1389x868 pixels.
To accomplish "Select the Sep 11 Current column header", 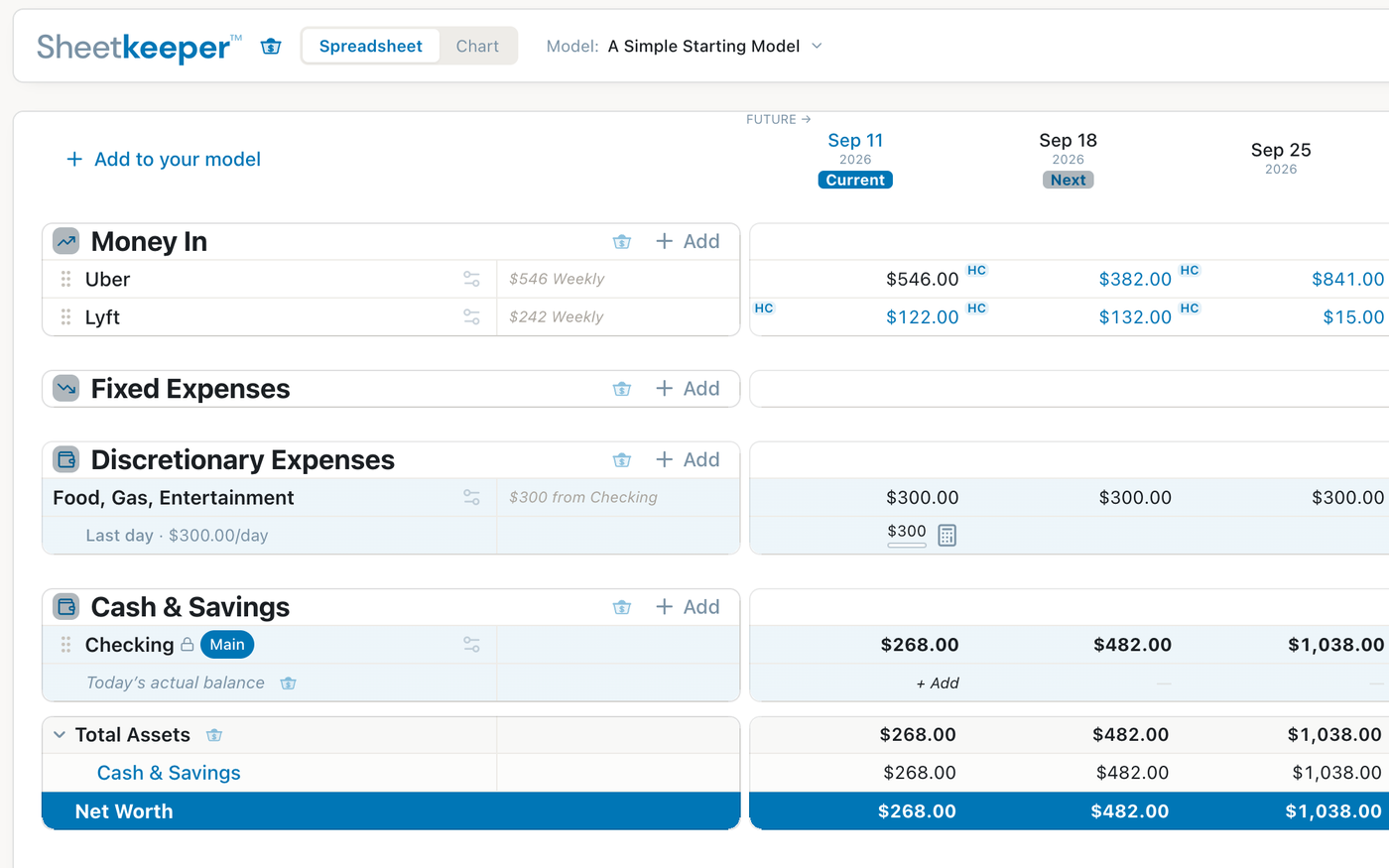I will click(x=855, y=159).
